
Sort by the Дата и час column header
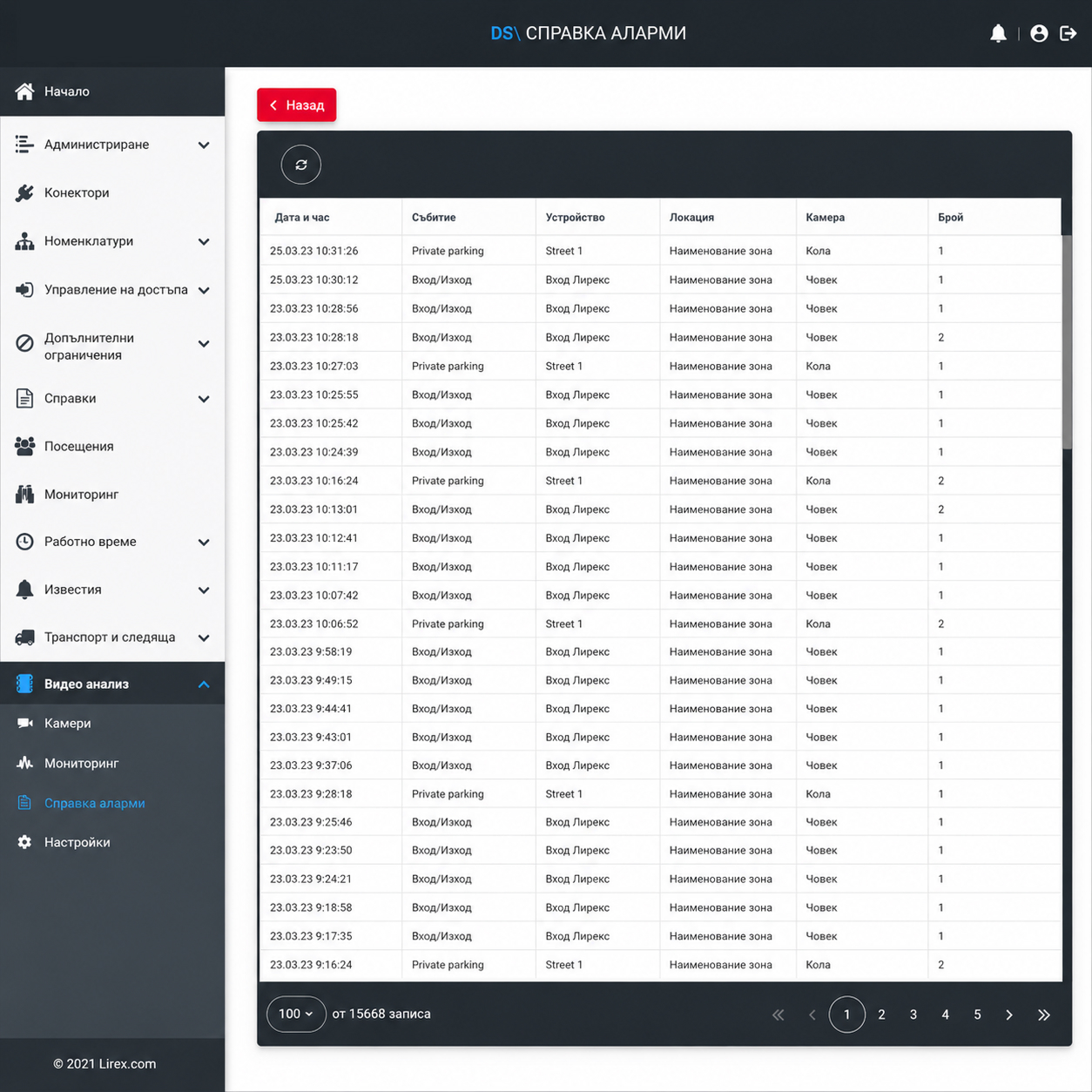click(302, 218)
